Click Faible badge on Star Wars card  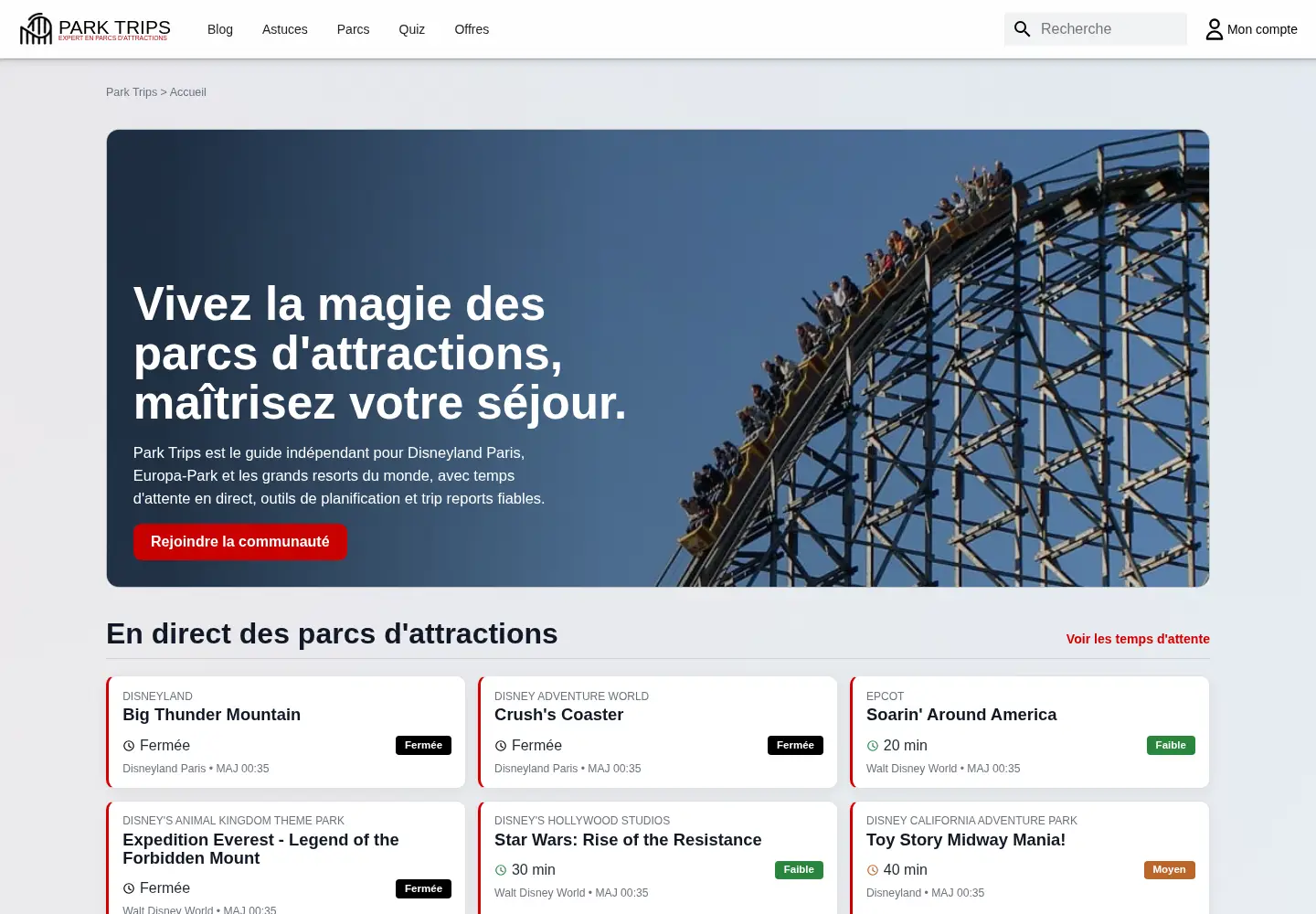(x=799, y=870)
